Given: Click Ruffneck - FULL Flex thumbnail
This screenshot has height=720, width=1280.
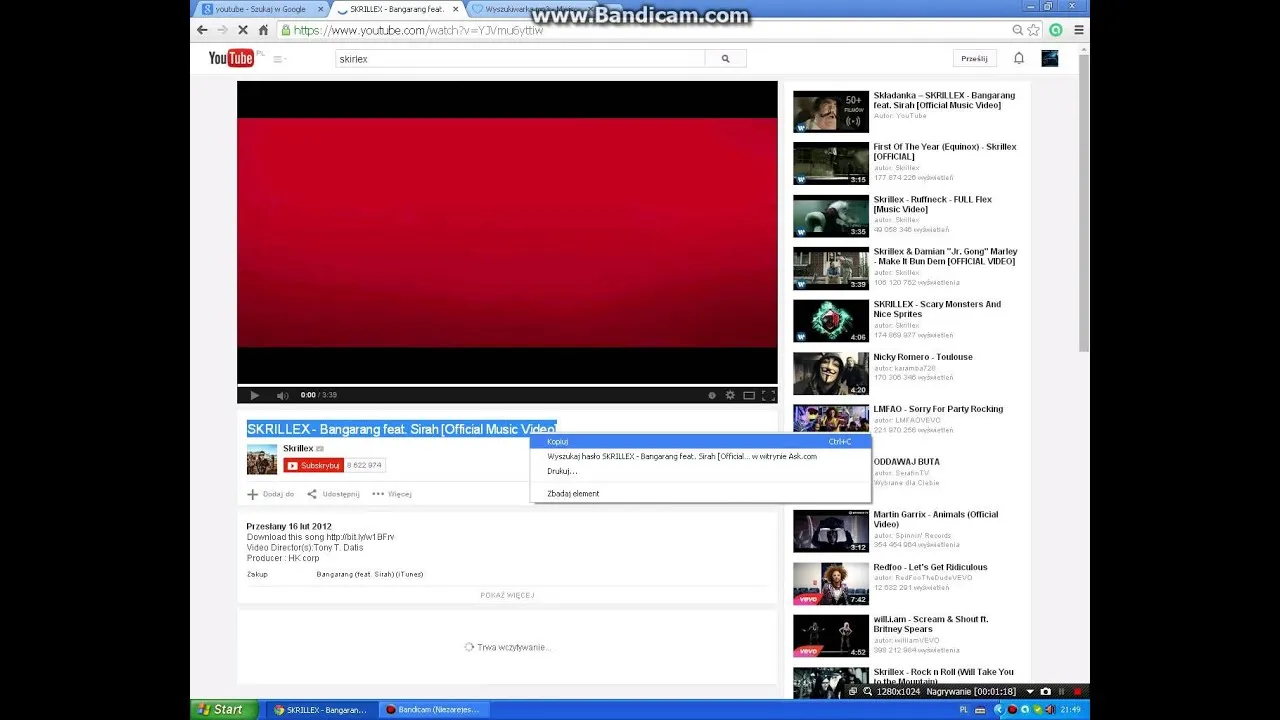Looking at the screenshot, I should (x=831, y=216).
